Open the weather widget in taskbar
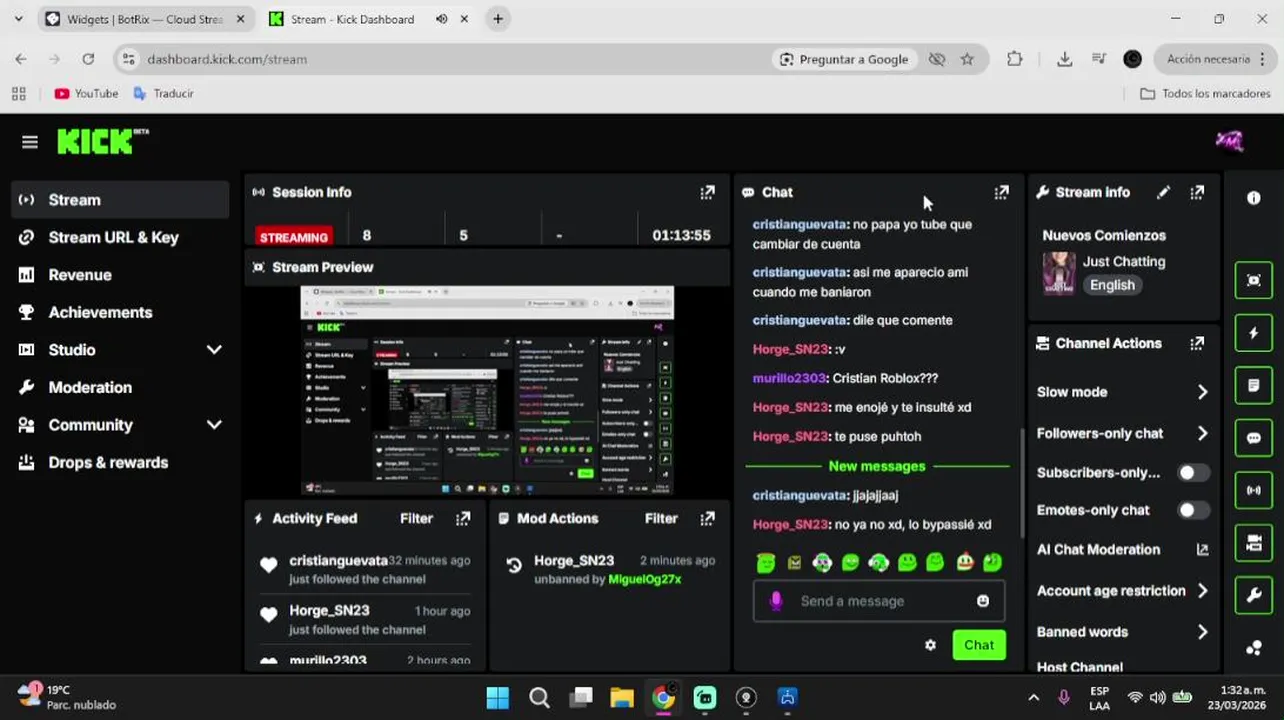Screen dimensions: 1284x720 [x=68, y=697]
